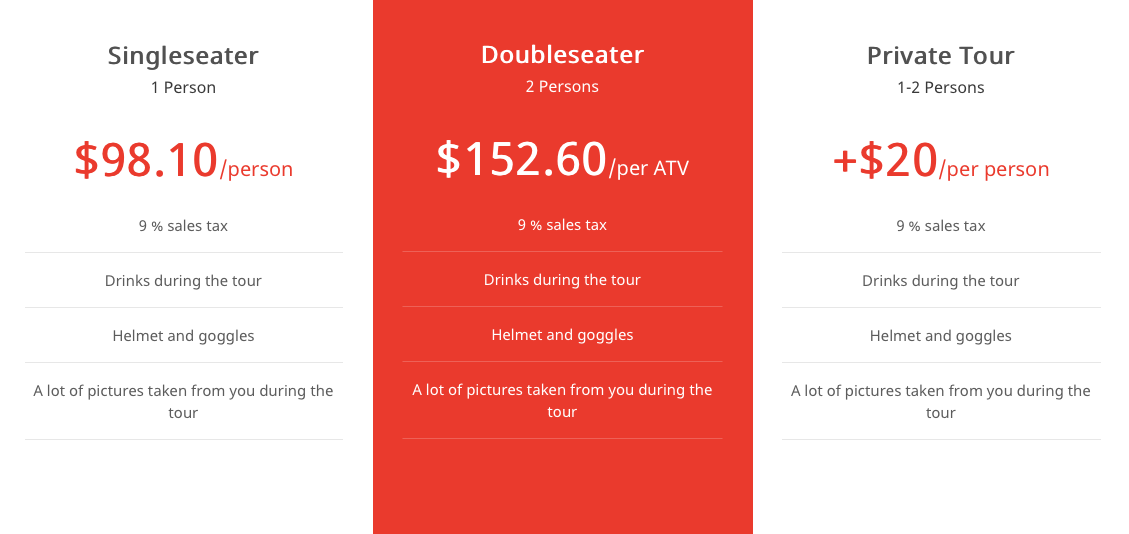The image size is (1129, 534).
Task: Select the Doubleseater plan title
Action: click(562, 55)
